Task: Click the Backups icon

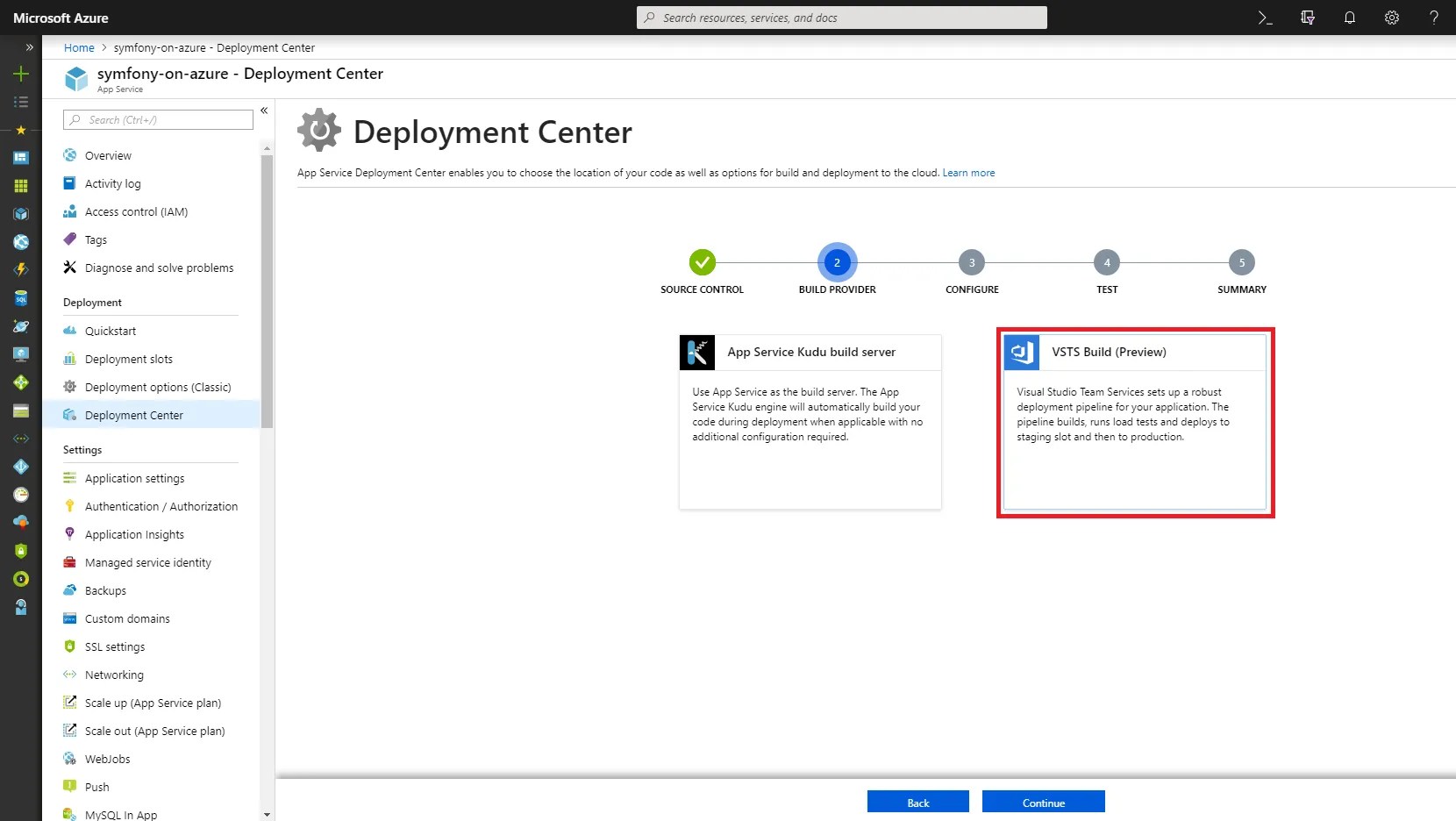Action: [x=70, y=590]
